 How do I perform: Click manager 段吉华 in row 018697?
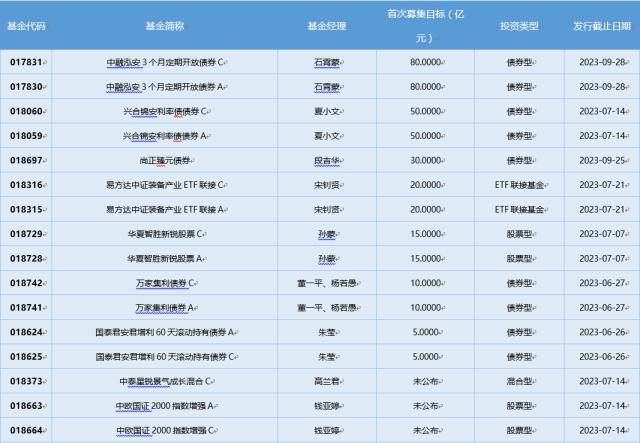click(x=327, y=160)
